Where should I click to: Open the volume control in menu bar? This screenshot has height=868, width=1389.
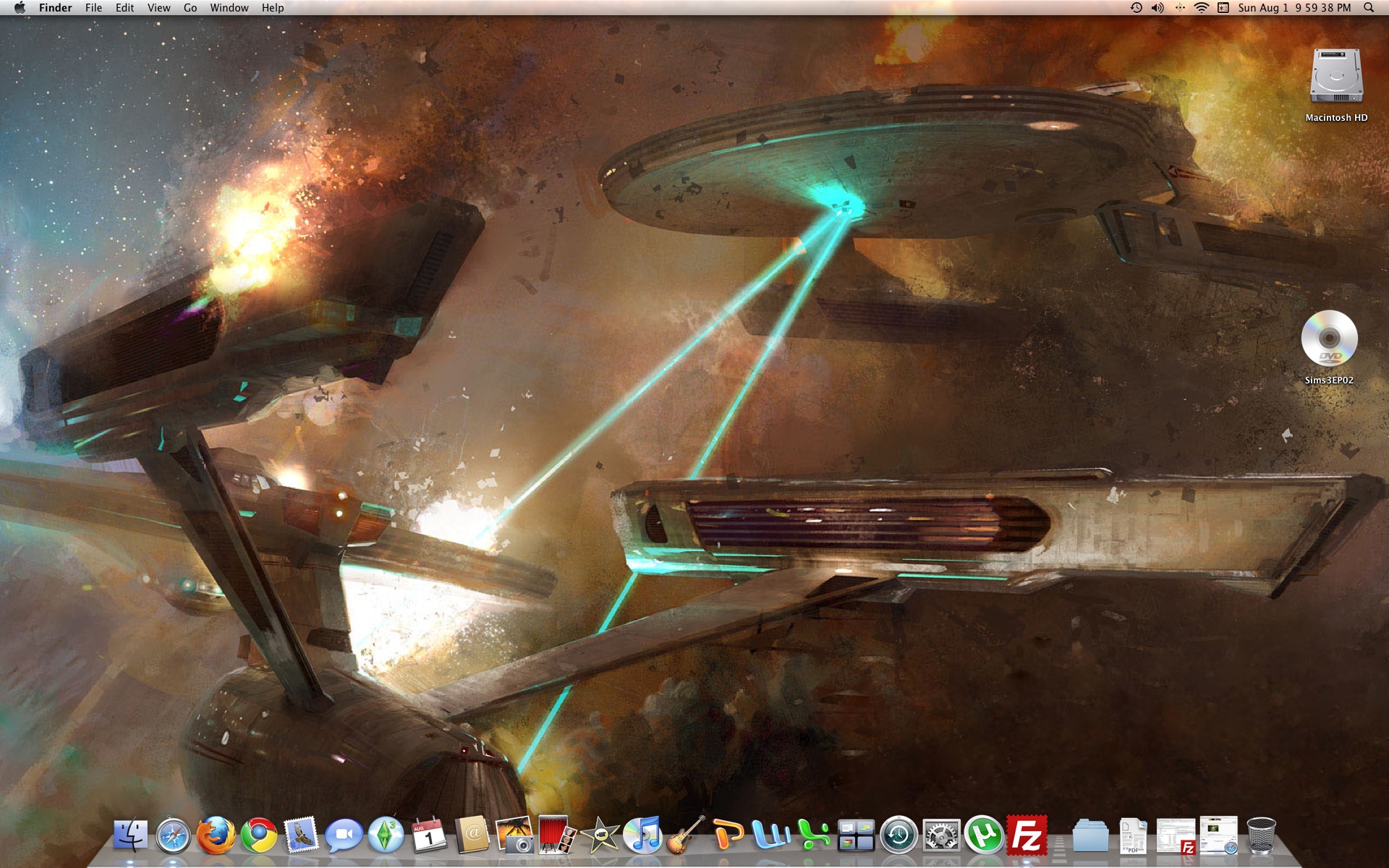[1157, 8]
